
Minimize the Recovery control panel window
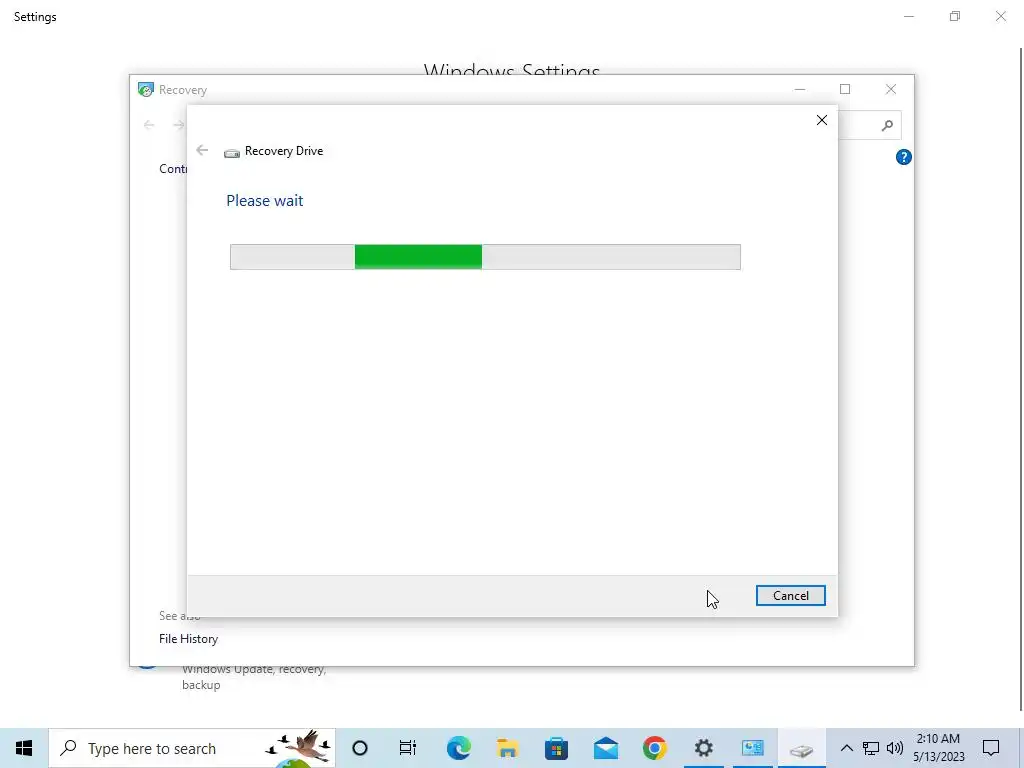tap(799, 89)
